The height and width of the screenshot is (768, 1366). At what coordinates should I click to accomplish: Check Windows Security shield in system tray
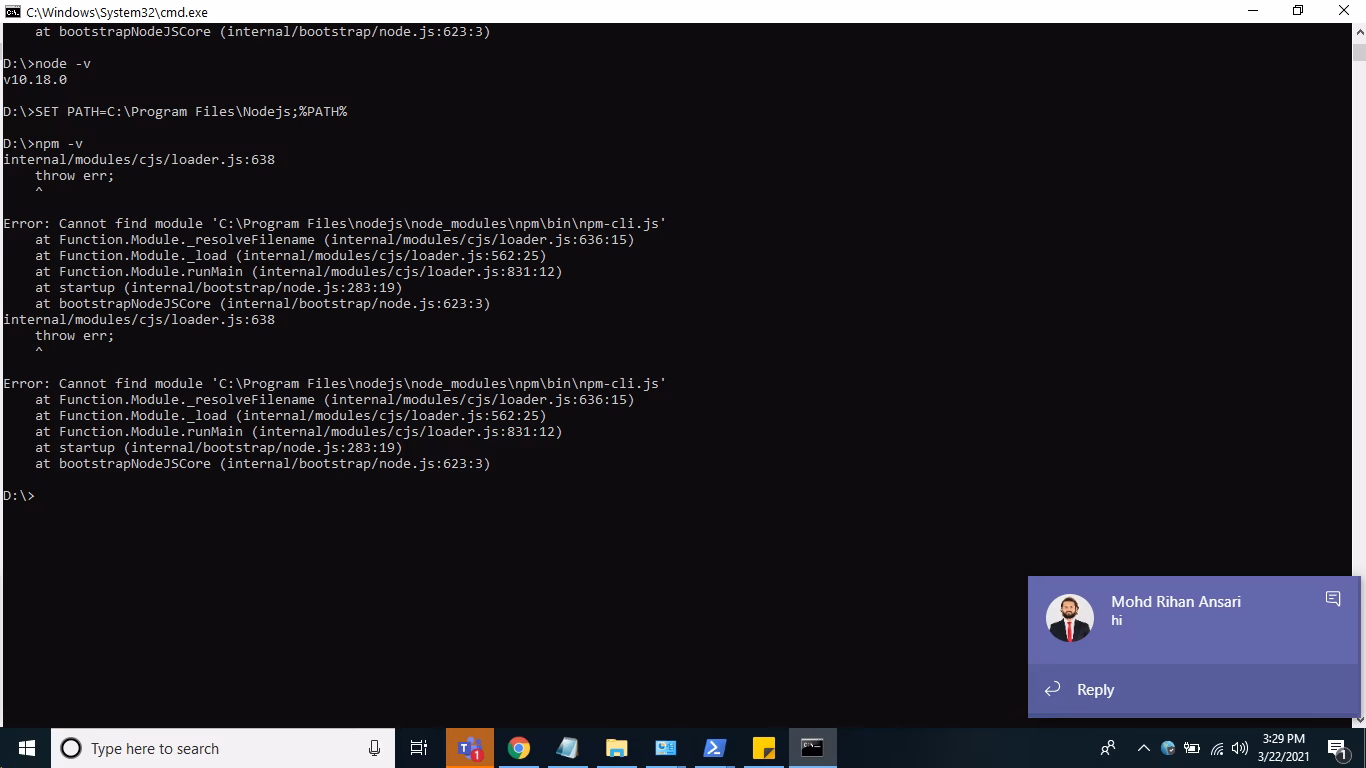pos(1166,748)
